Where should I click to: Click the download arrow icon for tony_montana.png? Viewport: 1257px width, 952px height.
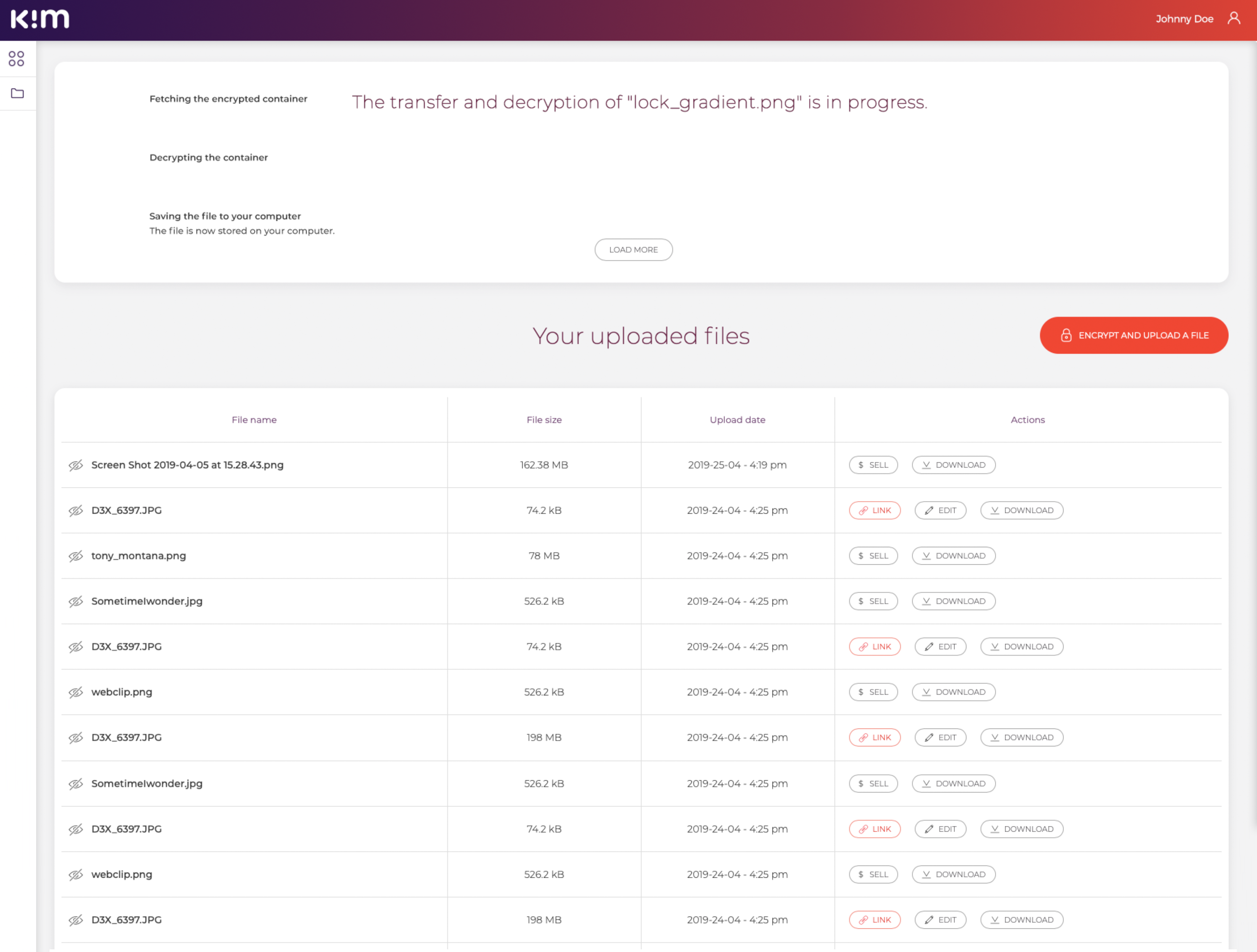(x=926, y=556)
